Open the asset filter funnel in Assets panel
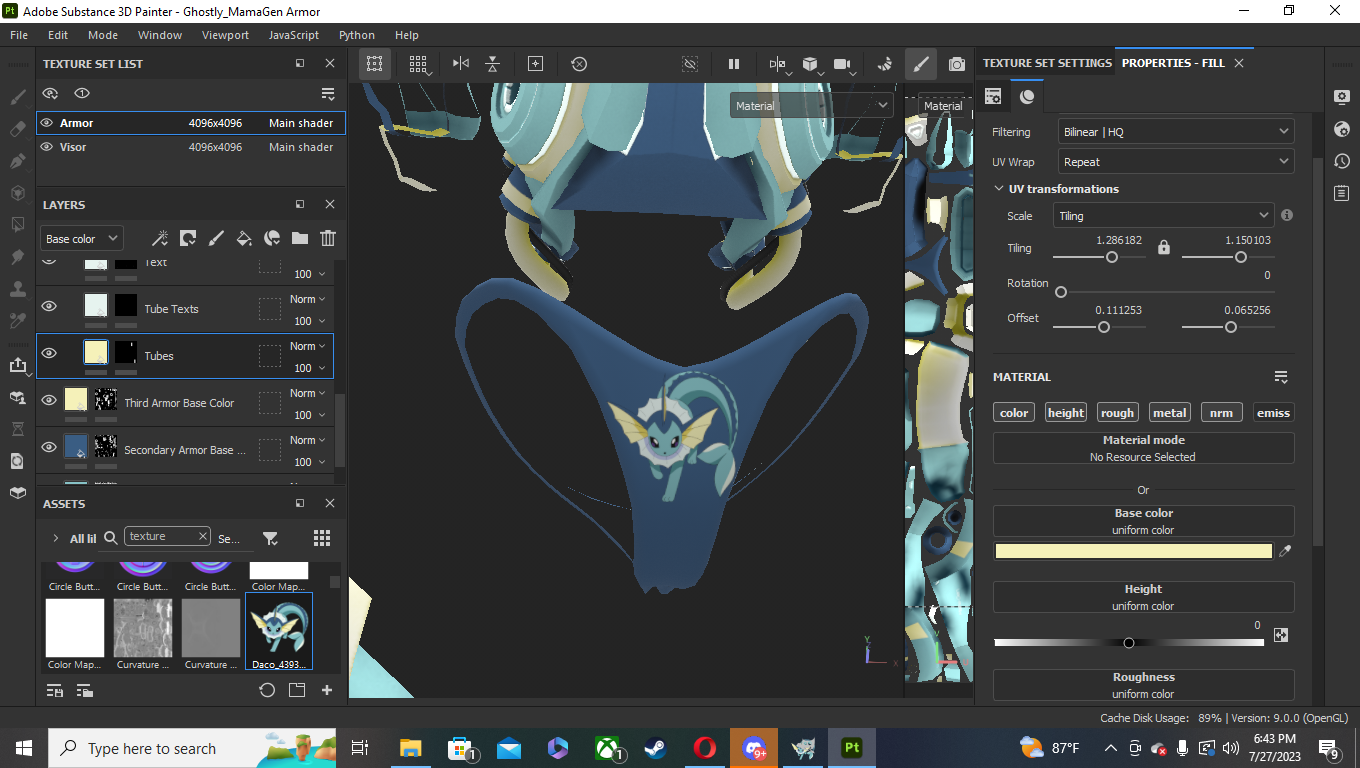Screen dimensions: 1360x768 [x=270, y=538]
